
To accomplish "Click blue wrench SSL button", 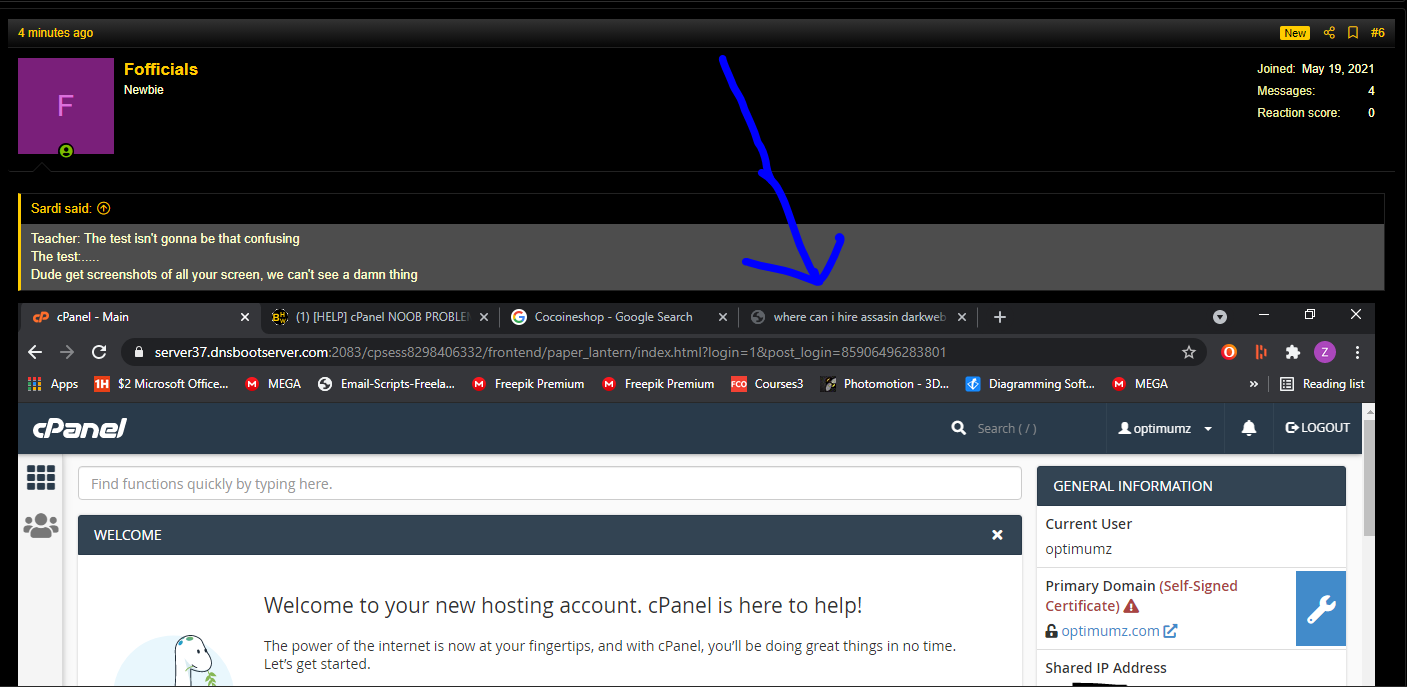I will (1321, 608).
